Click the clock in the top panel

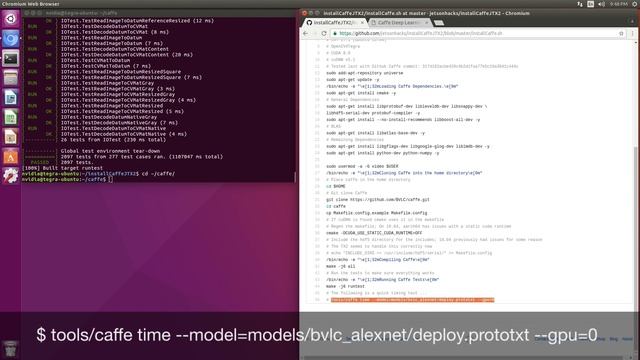click(x=619, y=4)
